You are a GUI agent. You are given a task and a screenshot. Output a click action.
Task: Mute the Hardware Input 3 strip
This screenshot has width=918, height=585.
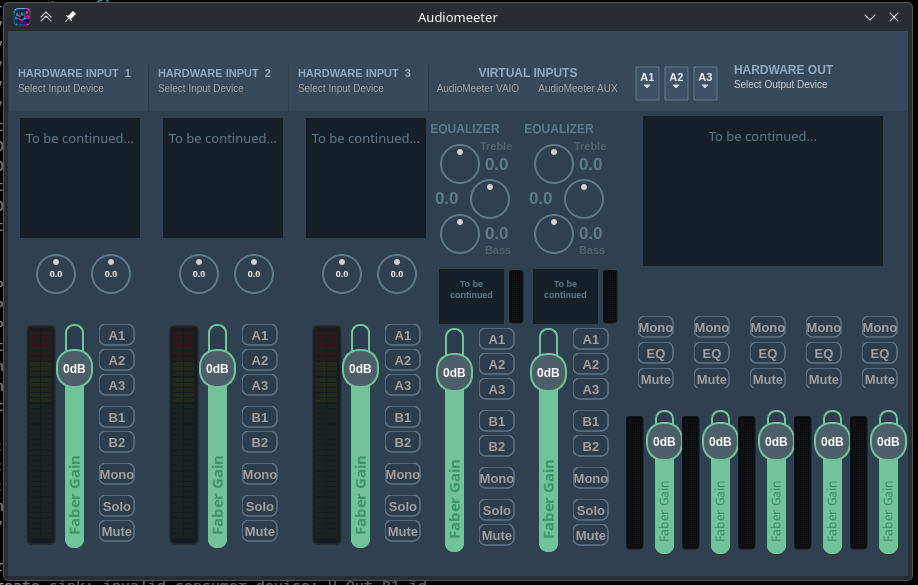tap(403, 531)
